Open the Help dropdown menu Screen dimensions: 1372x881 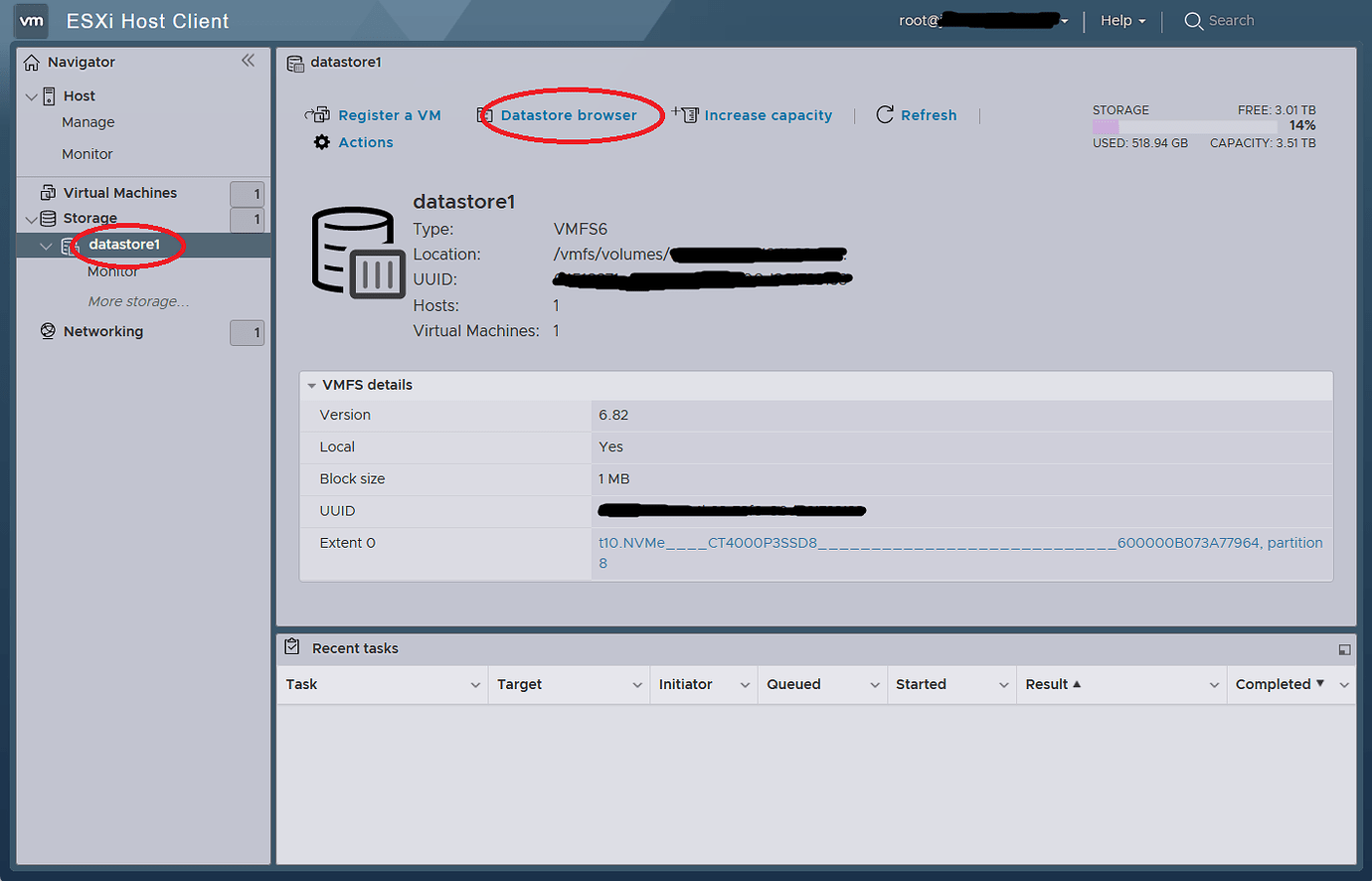pyautogui.click(x=1123, y=21)
